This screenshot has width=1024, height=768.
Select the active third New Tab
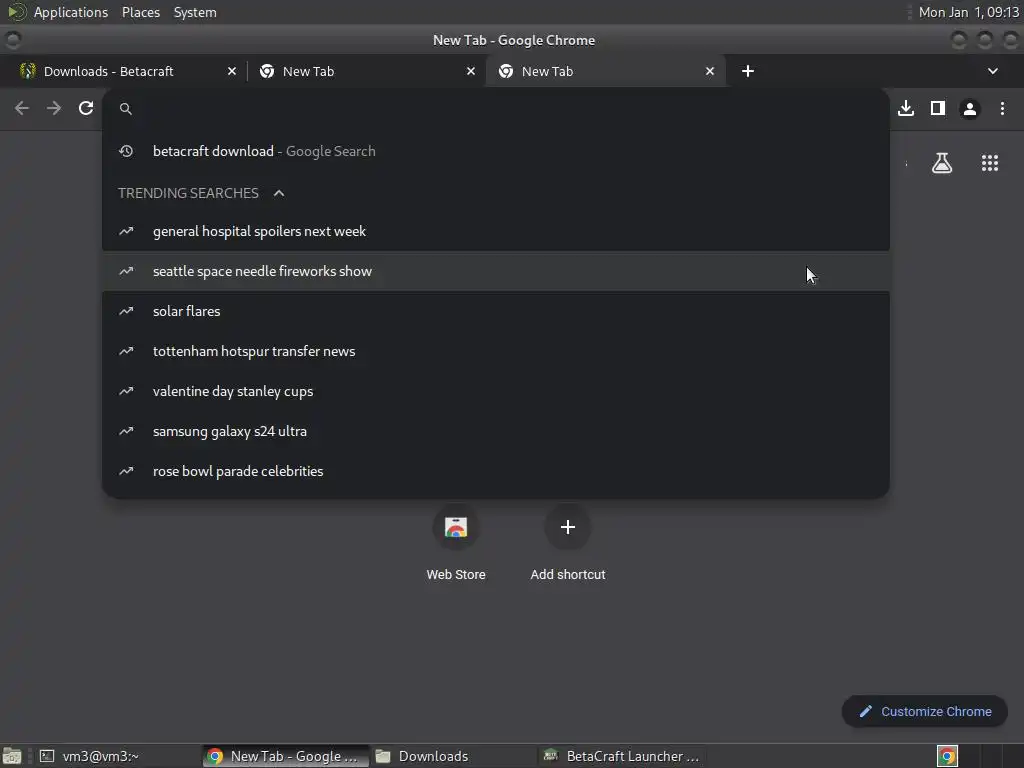pos(605,71)
